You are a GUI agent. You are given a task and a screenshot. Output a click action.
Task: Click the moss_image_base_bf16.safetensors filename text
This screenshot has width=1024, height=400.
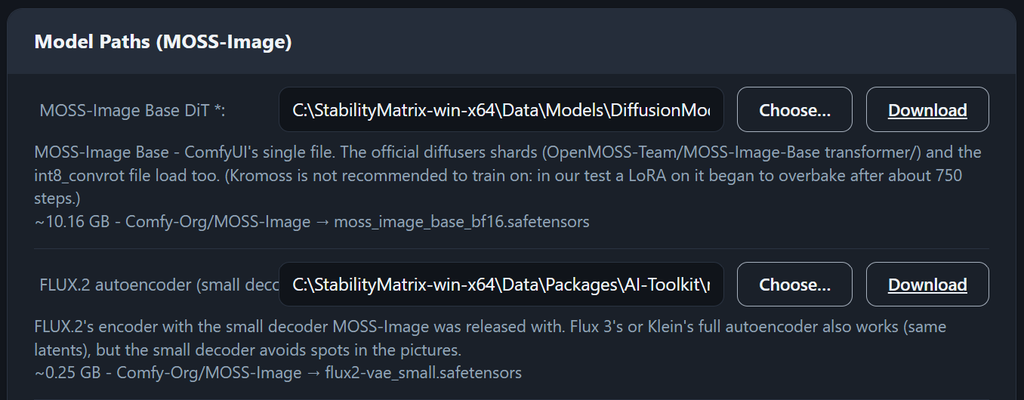461,222
